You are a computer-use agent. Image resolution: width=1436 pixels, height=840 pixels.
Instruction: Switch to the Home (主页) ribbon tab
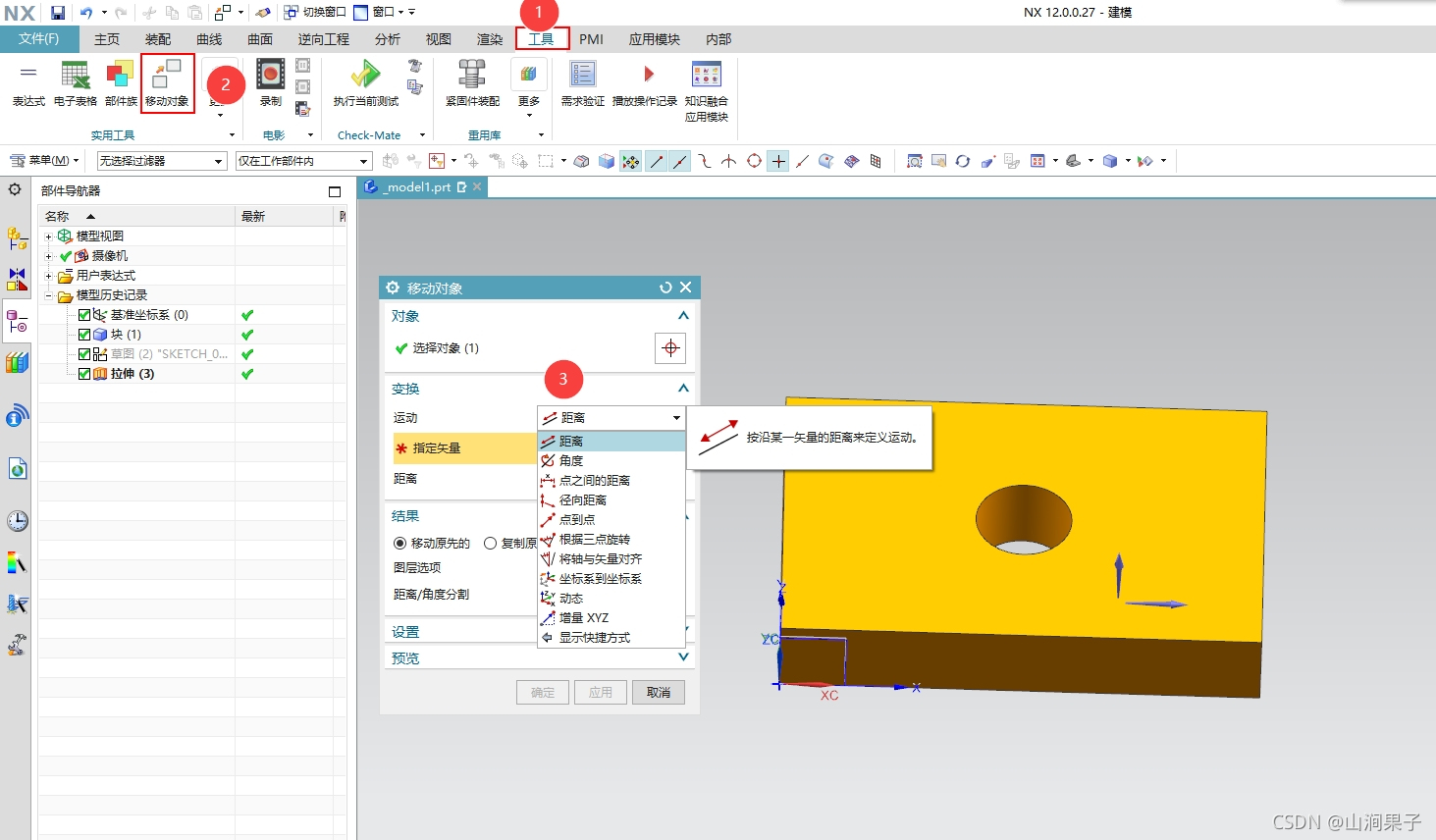click(x=107, y=39)
